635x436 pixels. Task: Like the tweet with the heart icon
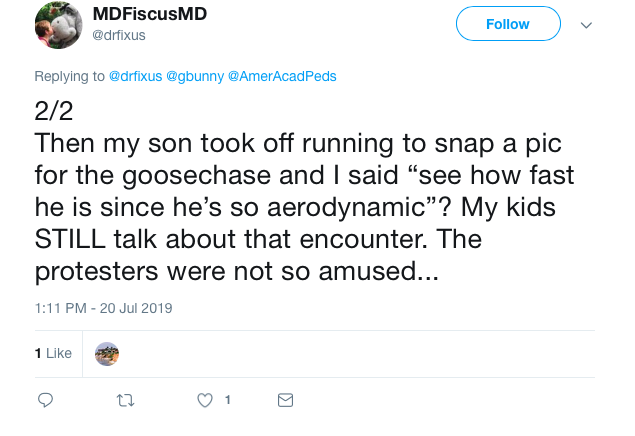tap(205, 400)
